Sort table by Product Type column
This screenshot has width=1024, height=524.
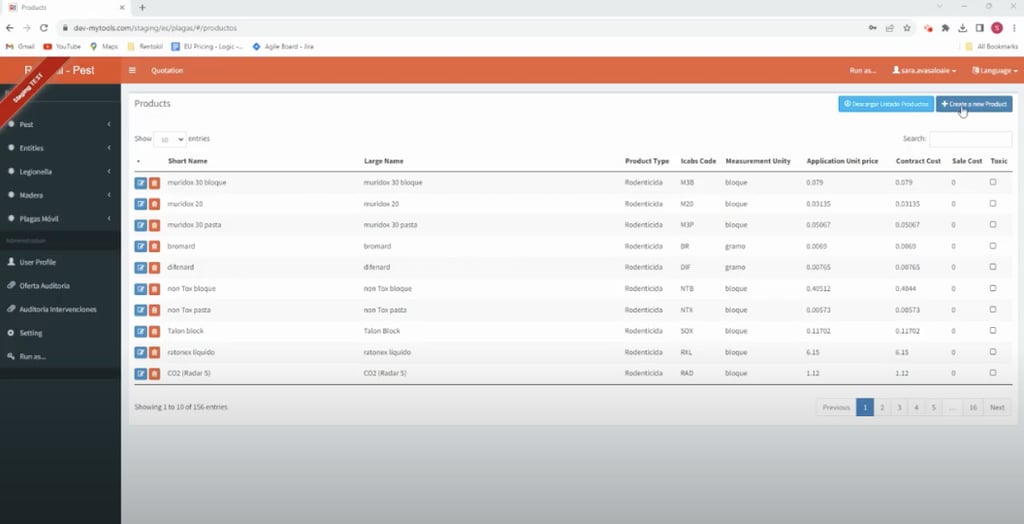tap(647, 161)
